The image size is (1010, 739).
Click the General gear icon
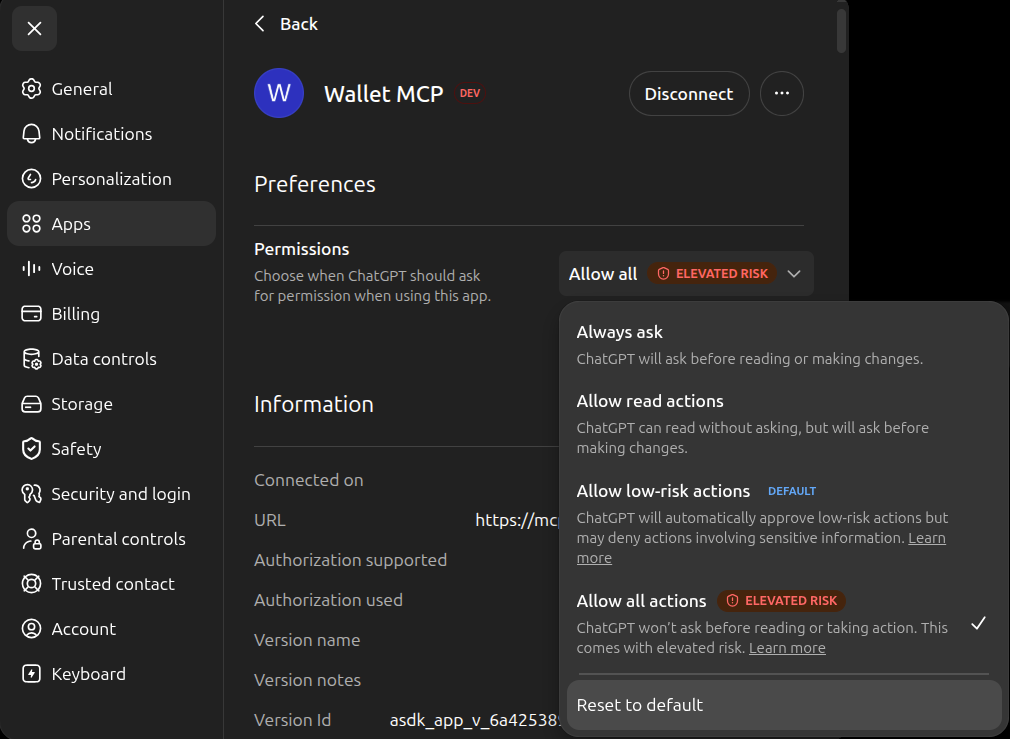(x=31, y=89)
